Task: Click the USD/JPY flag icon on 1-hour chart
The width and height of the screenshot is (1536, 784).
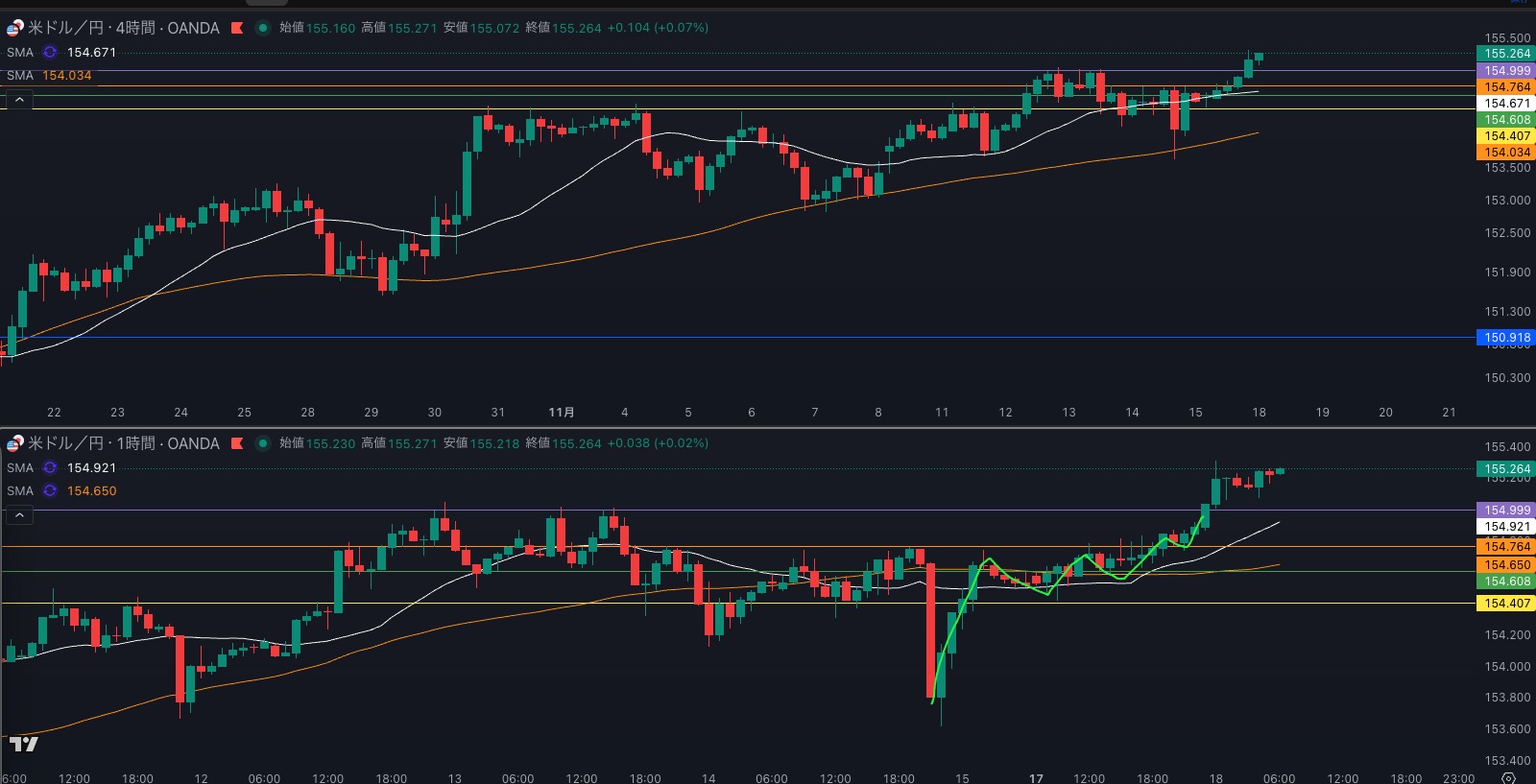Action: [14, 443]
